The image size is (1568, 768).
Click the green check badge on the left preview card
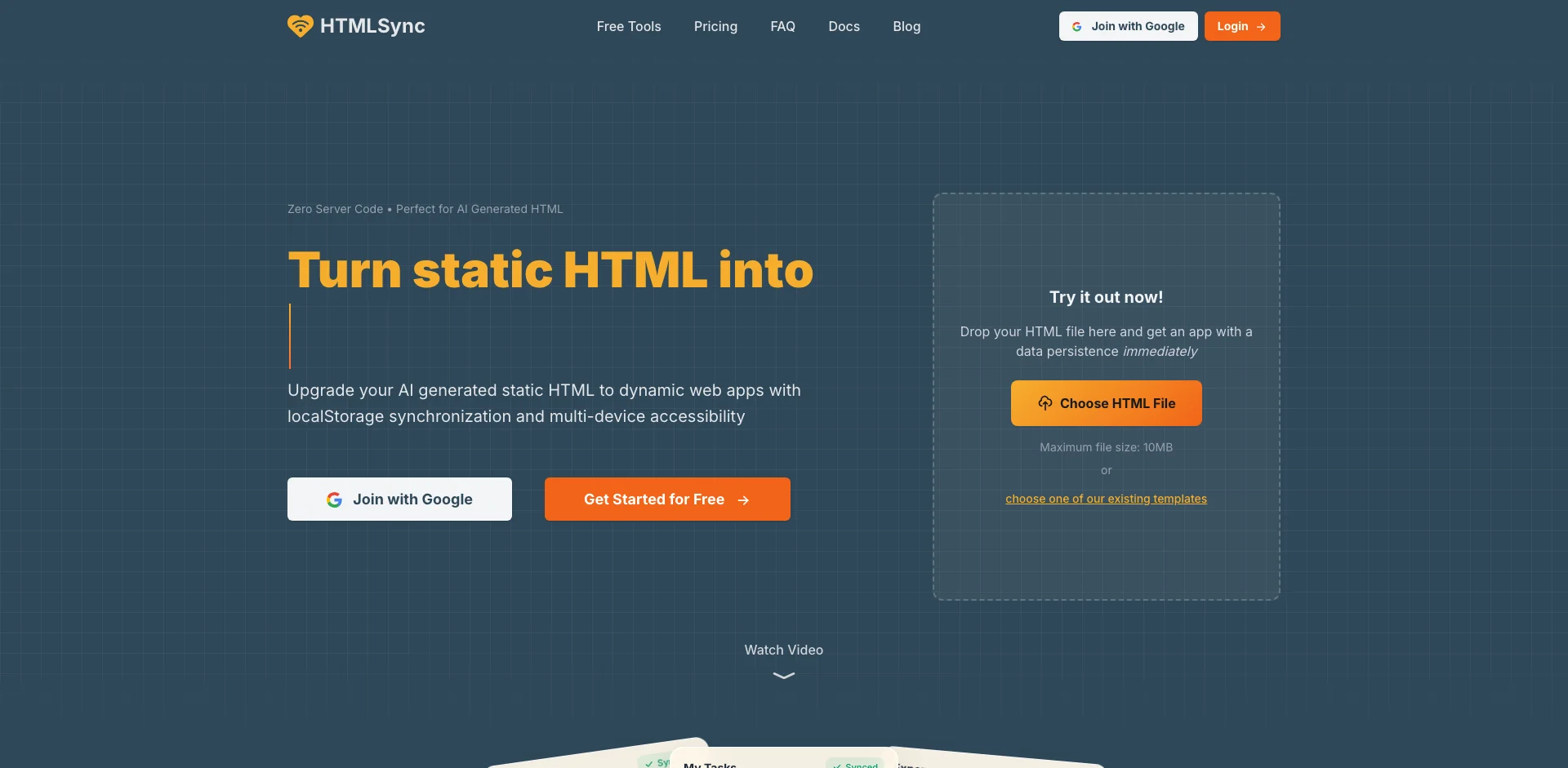pyautogui.click(x=650, y=763)
